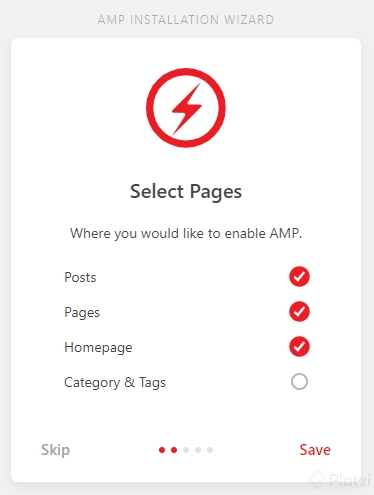The height and width of the screenshot is (495, 374).
Task: Click the Homepage option label
Action: (x=98, y=348)
